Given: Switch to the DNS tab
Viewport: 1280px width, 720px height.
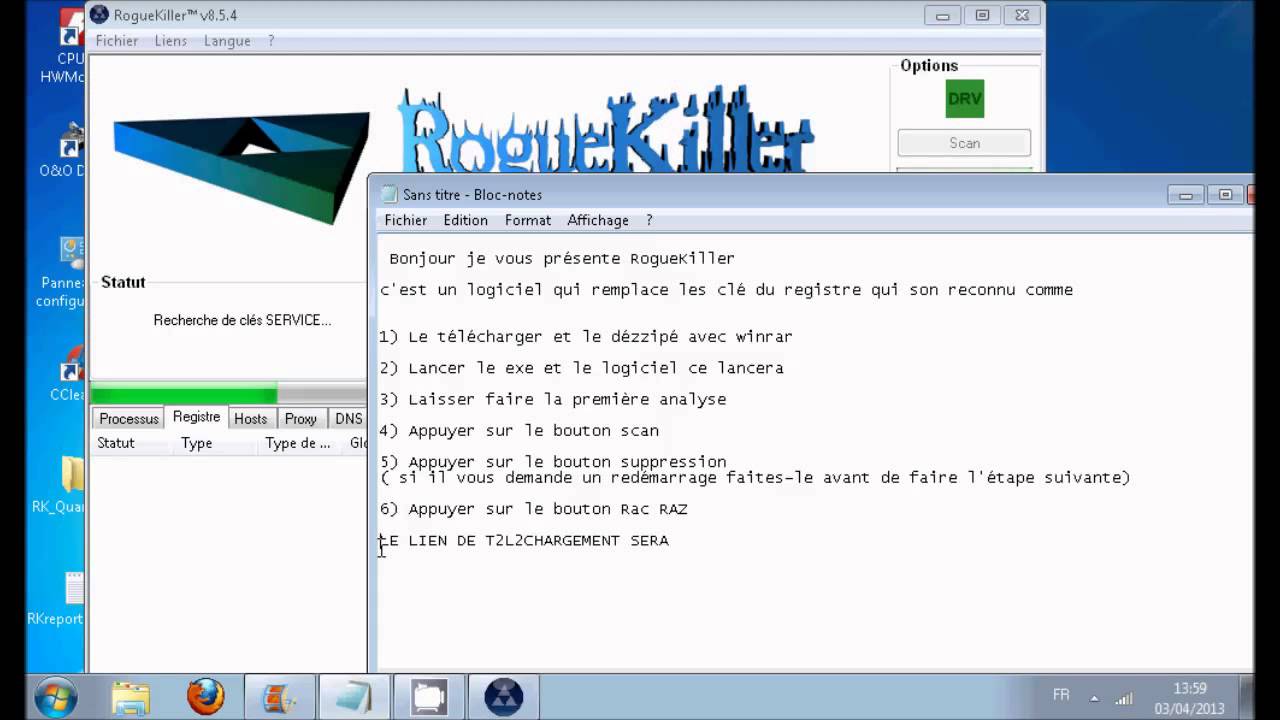Looking at the screenshot, I should pos(348,419).
